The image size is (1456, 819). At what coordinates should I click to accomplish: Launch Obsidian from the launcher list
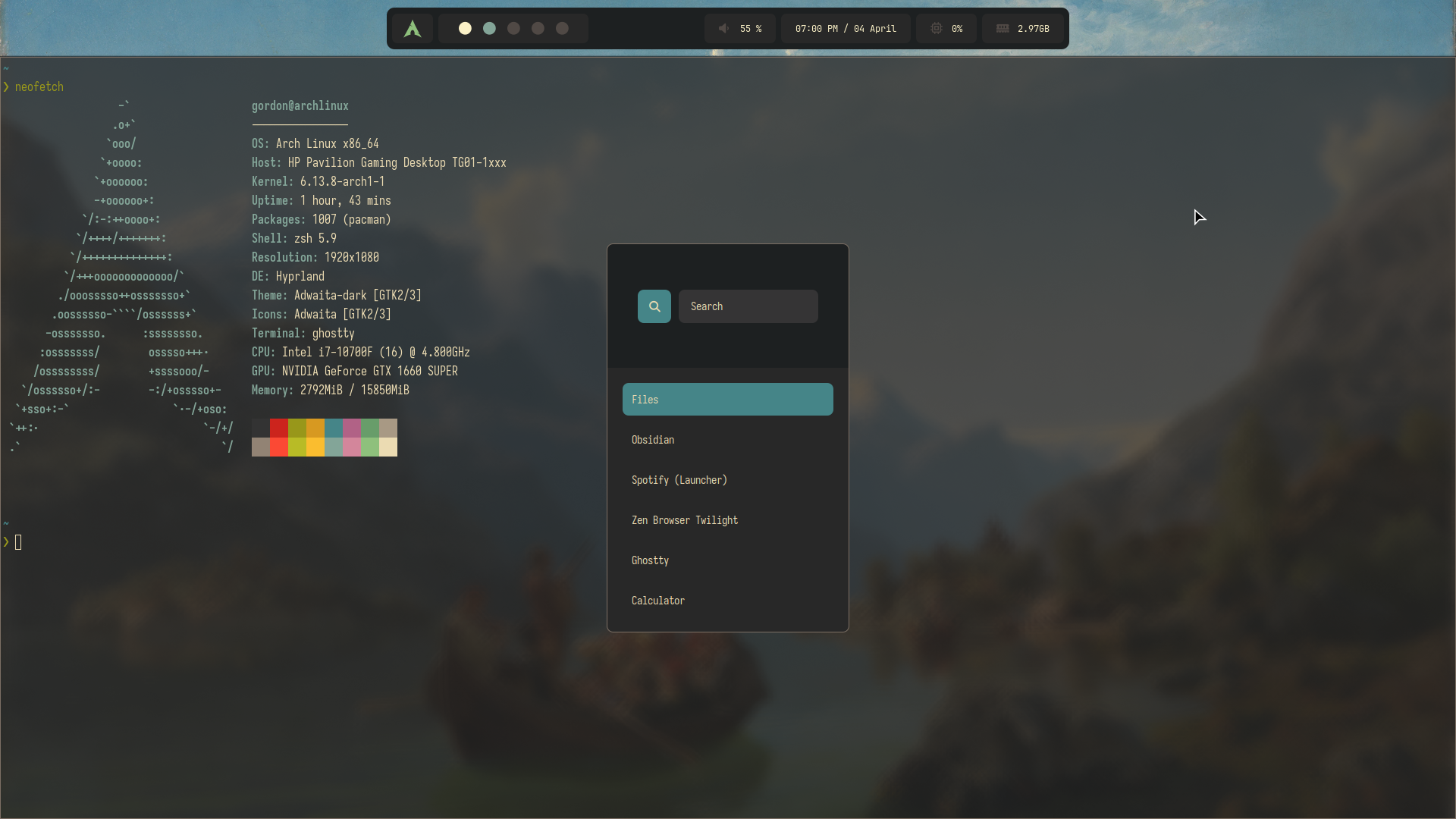[x=728, y=440]
